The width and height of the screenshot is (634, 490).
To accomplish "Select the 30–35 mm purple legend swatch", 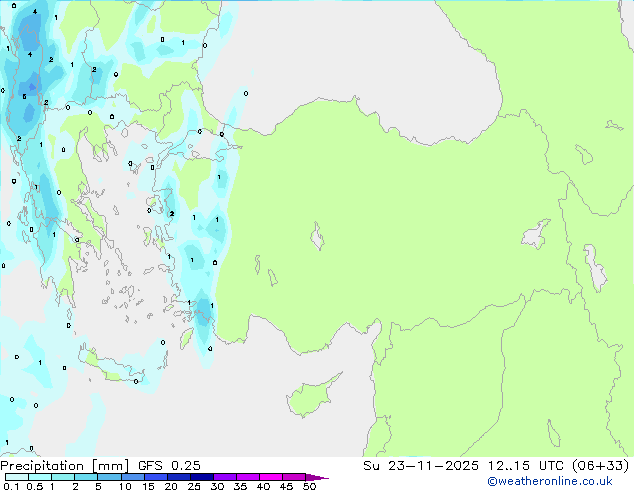I will (224, 477).
